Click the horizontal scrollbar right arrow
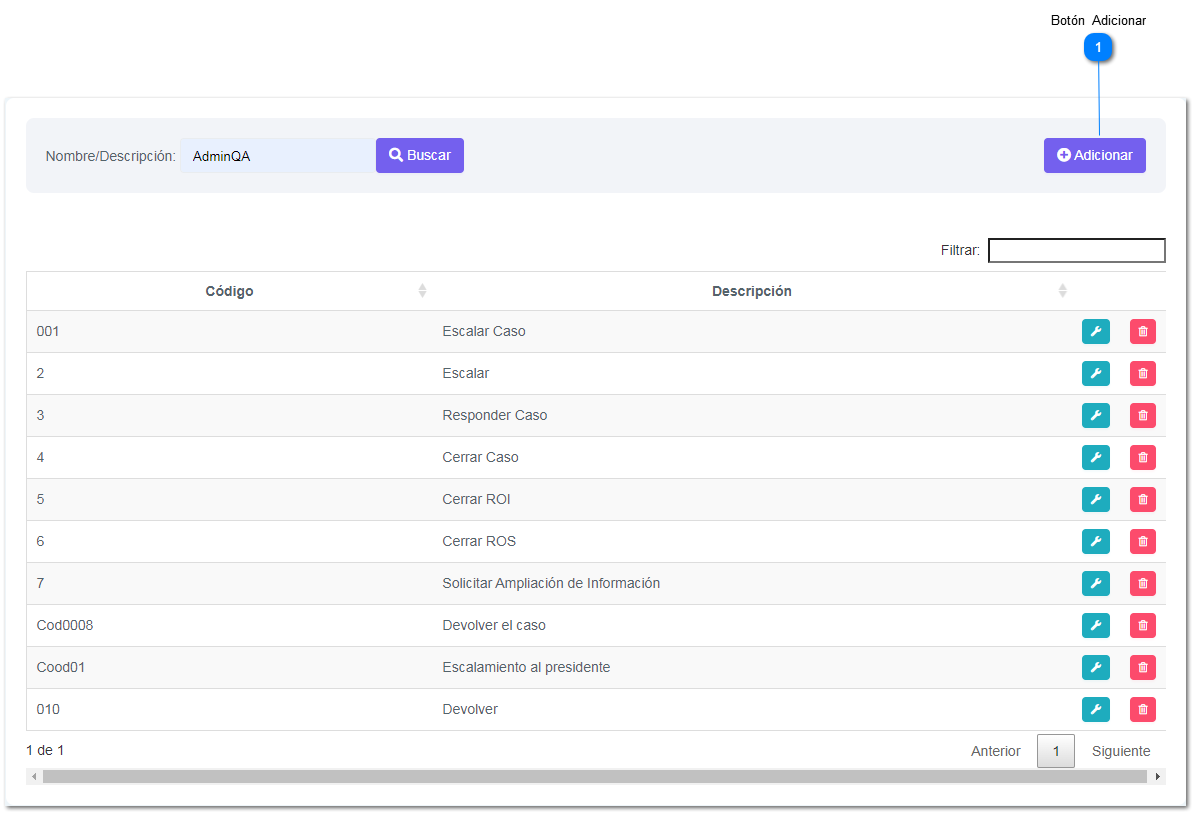The image size is (1195, 815). click(x=1158, y=777)
